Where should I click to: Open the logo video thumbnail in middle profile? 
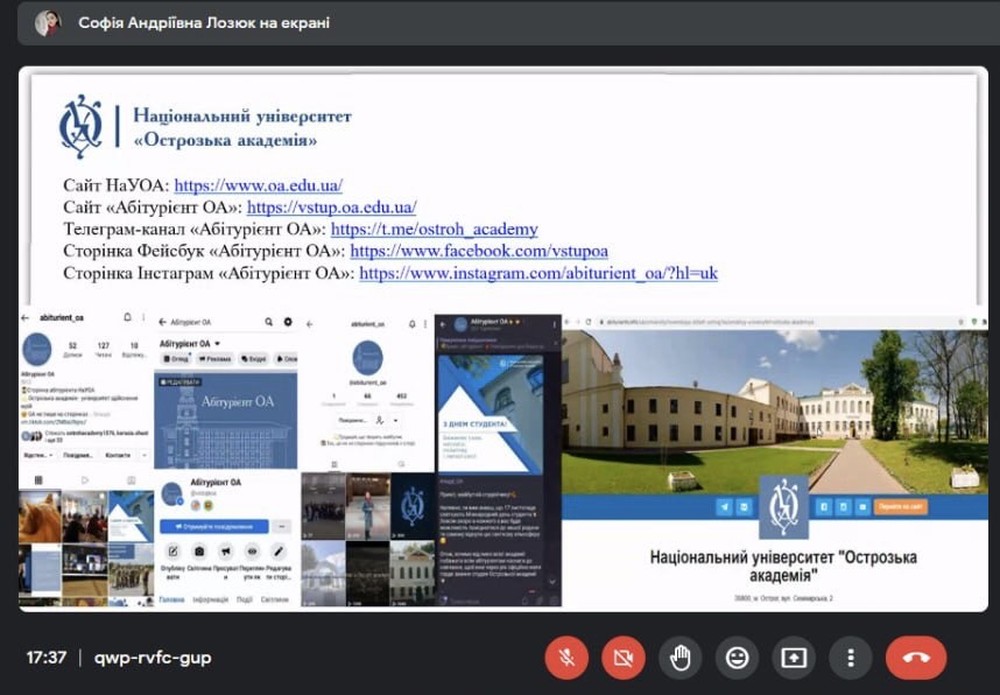(x=412, y=507)
